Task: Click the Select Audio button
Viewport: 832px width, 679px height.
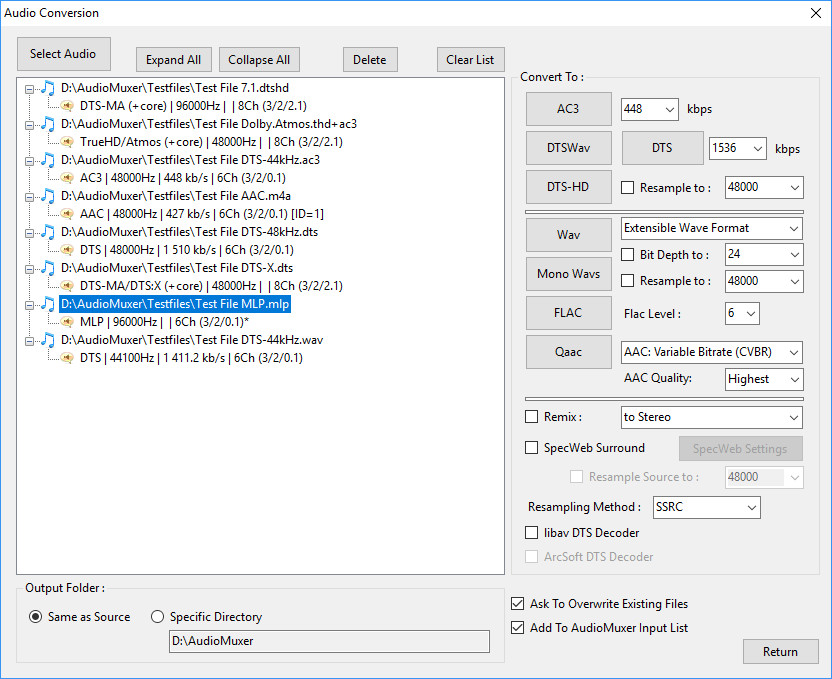Action: 64,54
